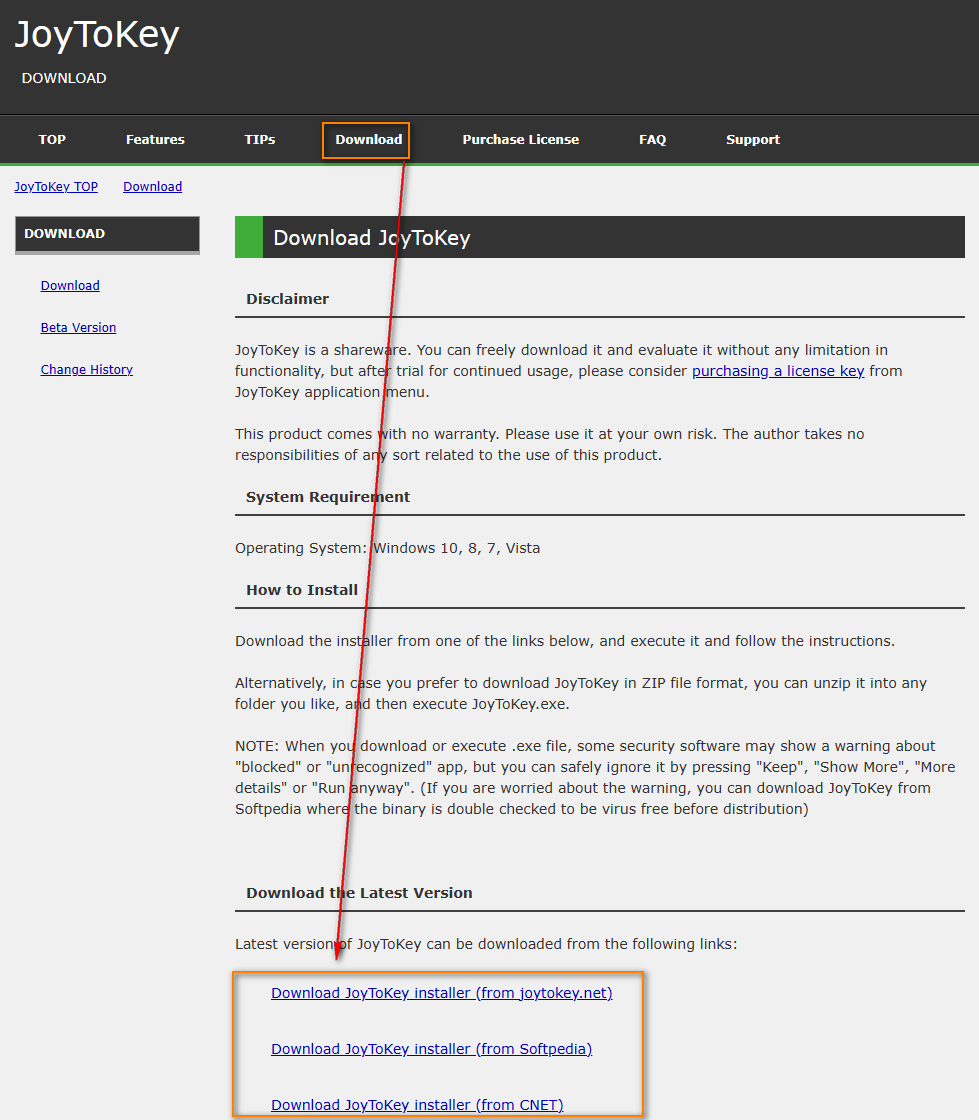Open the Change History sidebar link
979x1120 pixels.
pos(86,369)
